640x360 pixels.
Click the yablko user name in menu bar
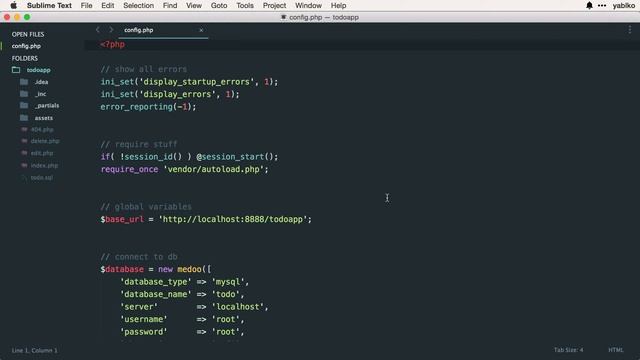click(x=624, y=5)
